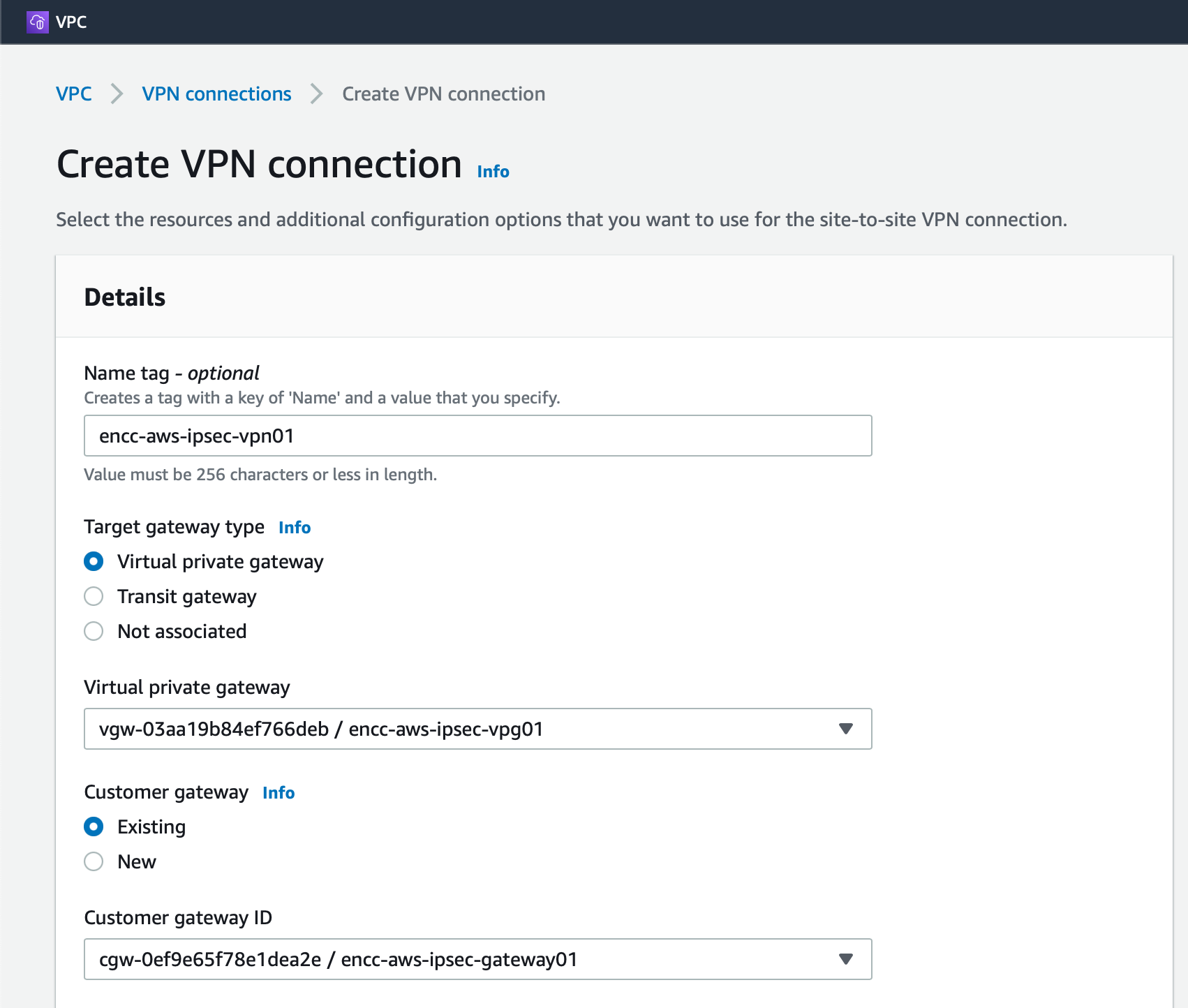Click chevron separator after VPN connections

(316, 94)
